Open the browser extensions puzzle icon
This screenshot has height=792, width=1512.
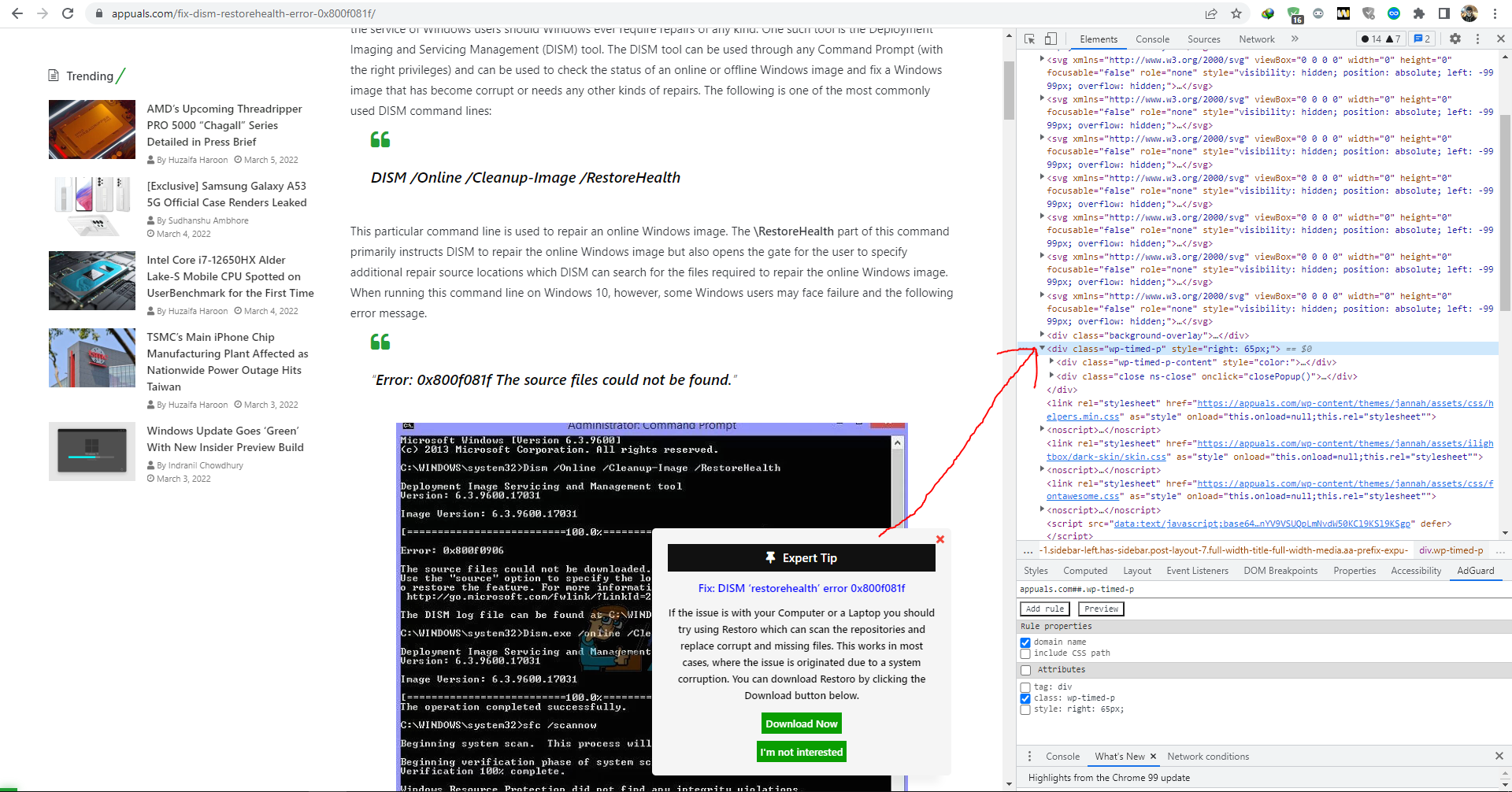[x=1419, y=13]
